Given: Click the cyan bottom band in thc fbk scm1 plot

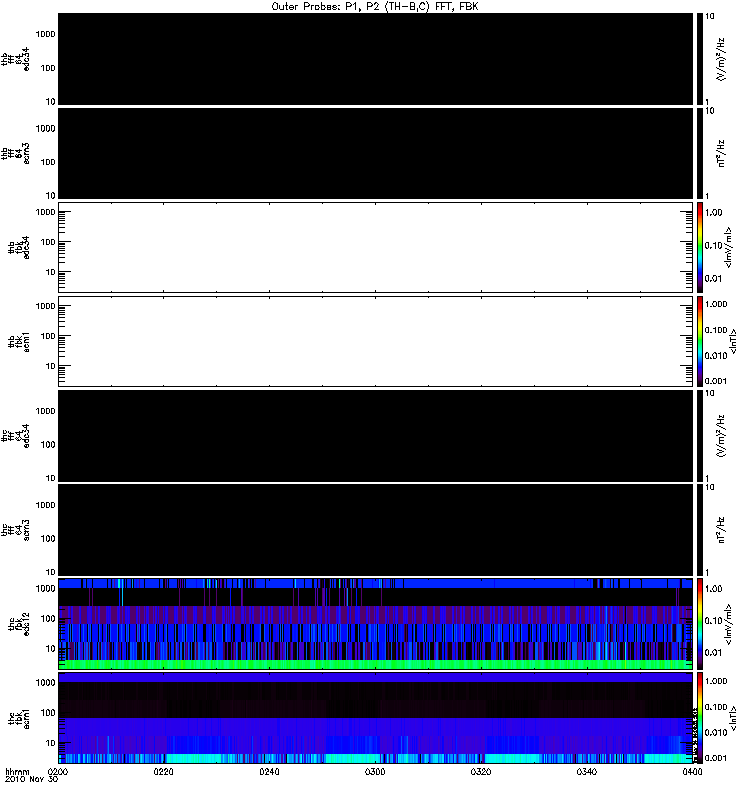Looking at the screenshot, I should 375,758.
